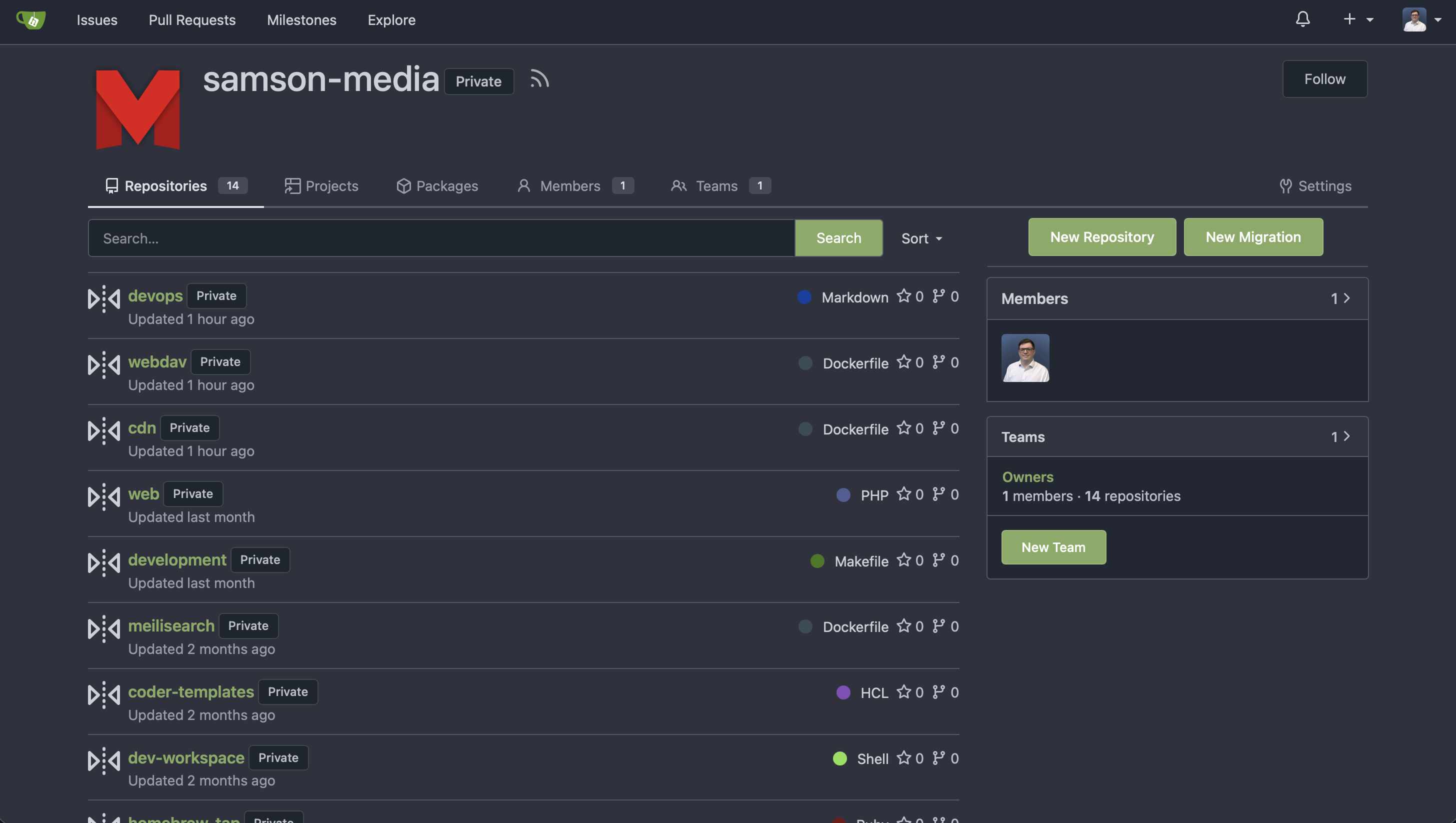Open the coder-templates repository
The width and height of the screenshot is (1456, 823).
(191, 692)
